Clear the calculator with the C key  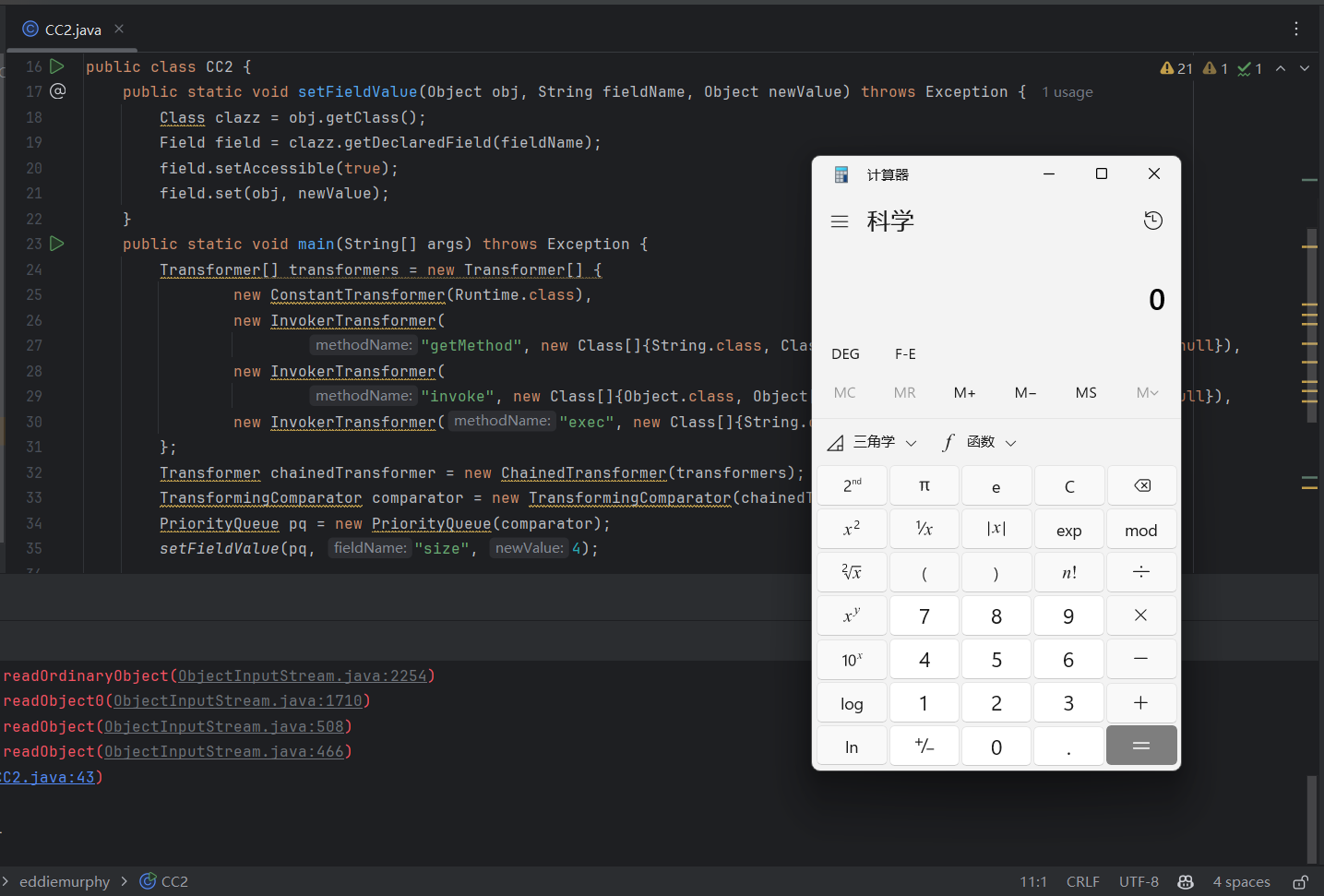pyautogui.click(x=1069, y=486)
